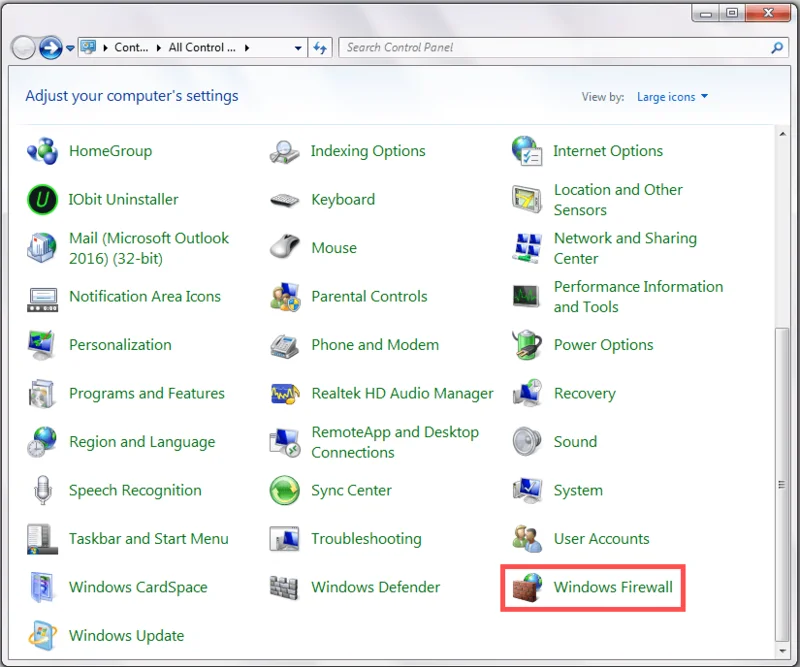Click the Back navigation button
Image resolution: width=800 pixels, height=667 pixels.
23,48
